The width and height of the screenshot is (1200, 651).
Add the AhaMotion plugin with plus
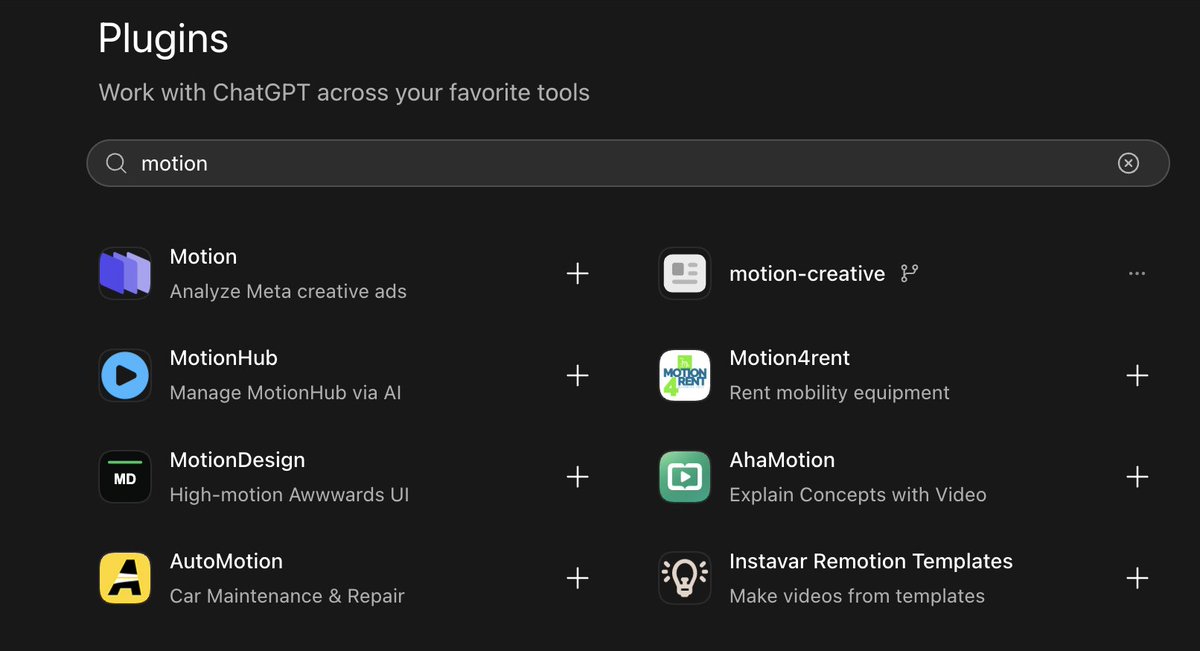coord(1137,477)
